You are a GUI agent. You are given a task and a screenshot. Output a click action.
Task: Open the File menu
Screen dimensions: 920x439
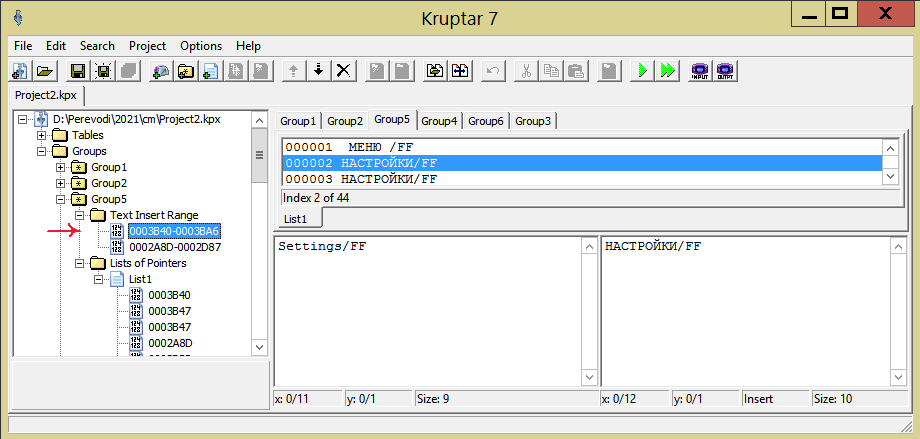point(23,46)
